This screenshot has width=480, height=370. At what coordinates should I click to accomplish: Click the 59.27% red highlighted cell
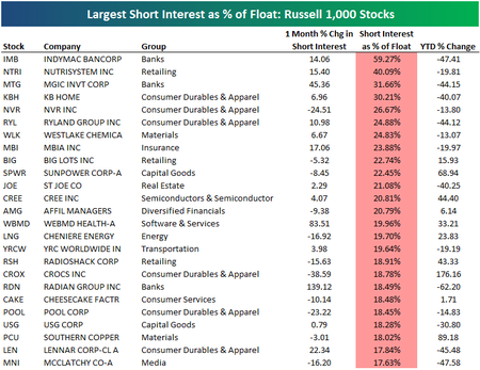(387, 59)
